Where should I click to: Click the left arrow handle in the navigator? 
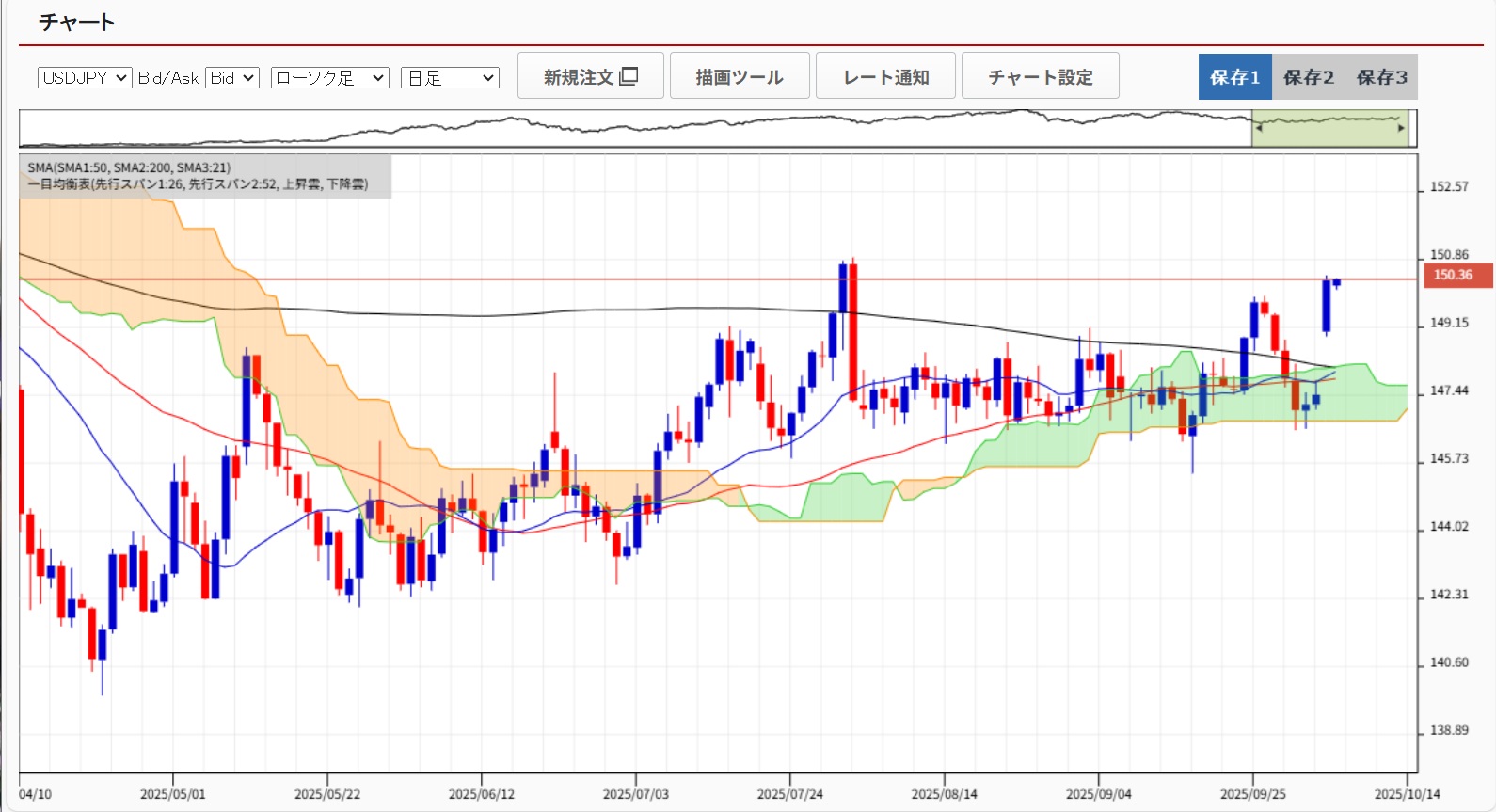click(x=1258, y=128)
